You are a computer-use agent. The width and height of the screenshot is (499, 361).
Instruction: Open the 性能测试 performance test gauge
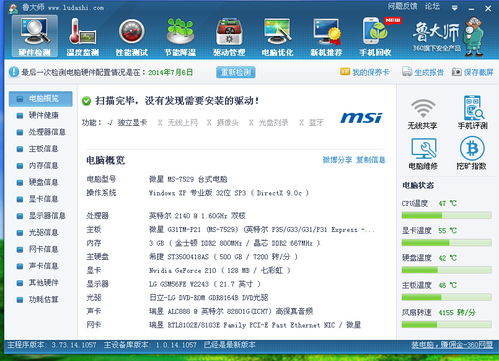click(131, 36)
